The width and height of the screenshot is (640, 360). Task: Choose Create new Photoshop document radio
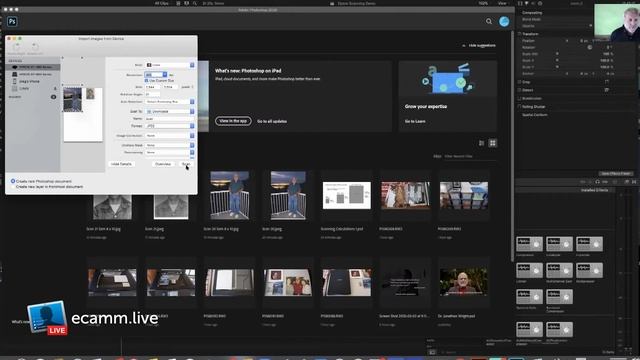13,181
